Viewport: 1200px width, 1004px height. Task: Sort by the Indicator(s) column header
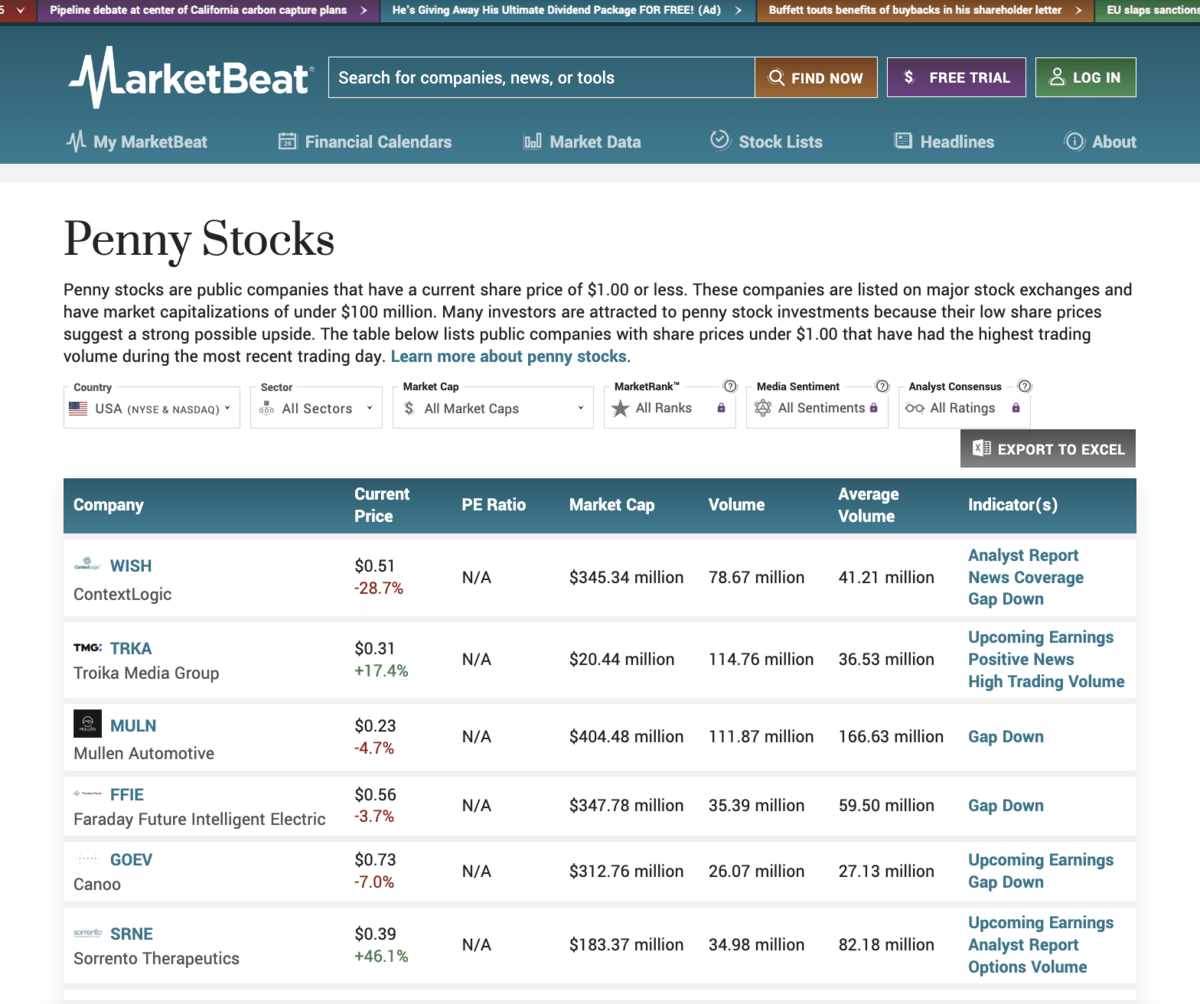point(1013,505)
